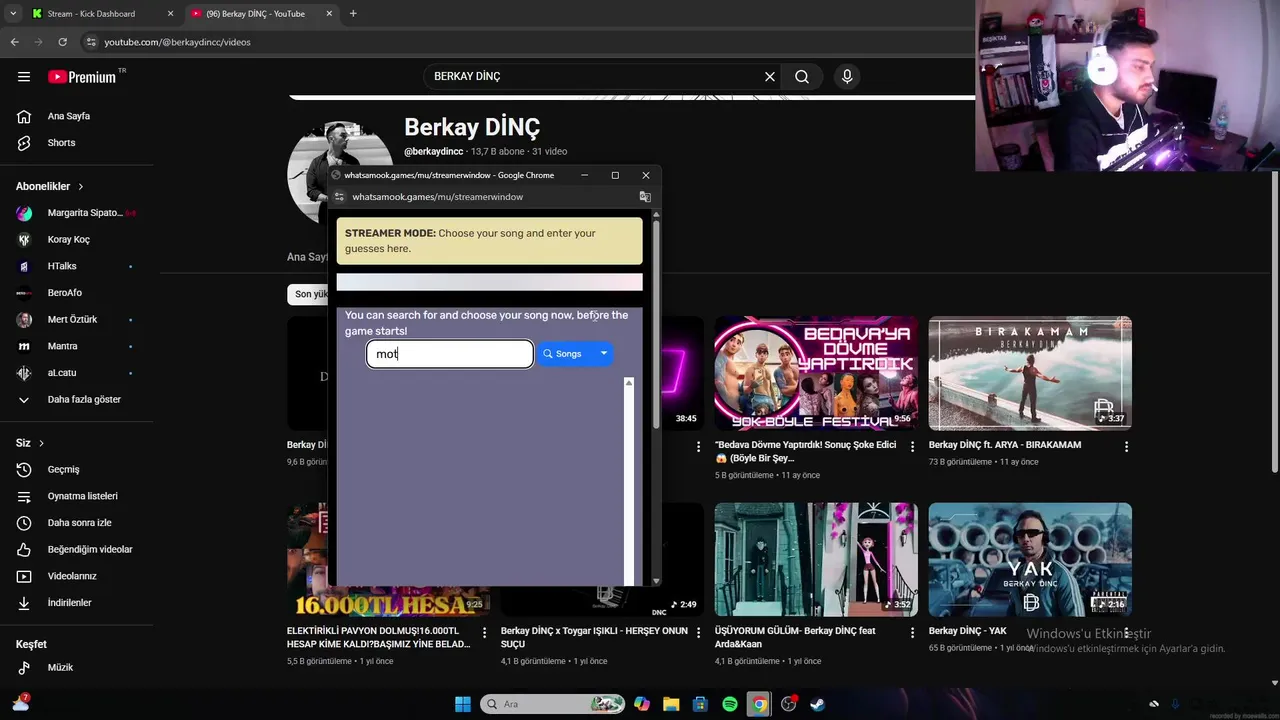1280x720 pixels.
Task: Go back in browser history
Action: (14, 42)
